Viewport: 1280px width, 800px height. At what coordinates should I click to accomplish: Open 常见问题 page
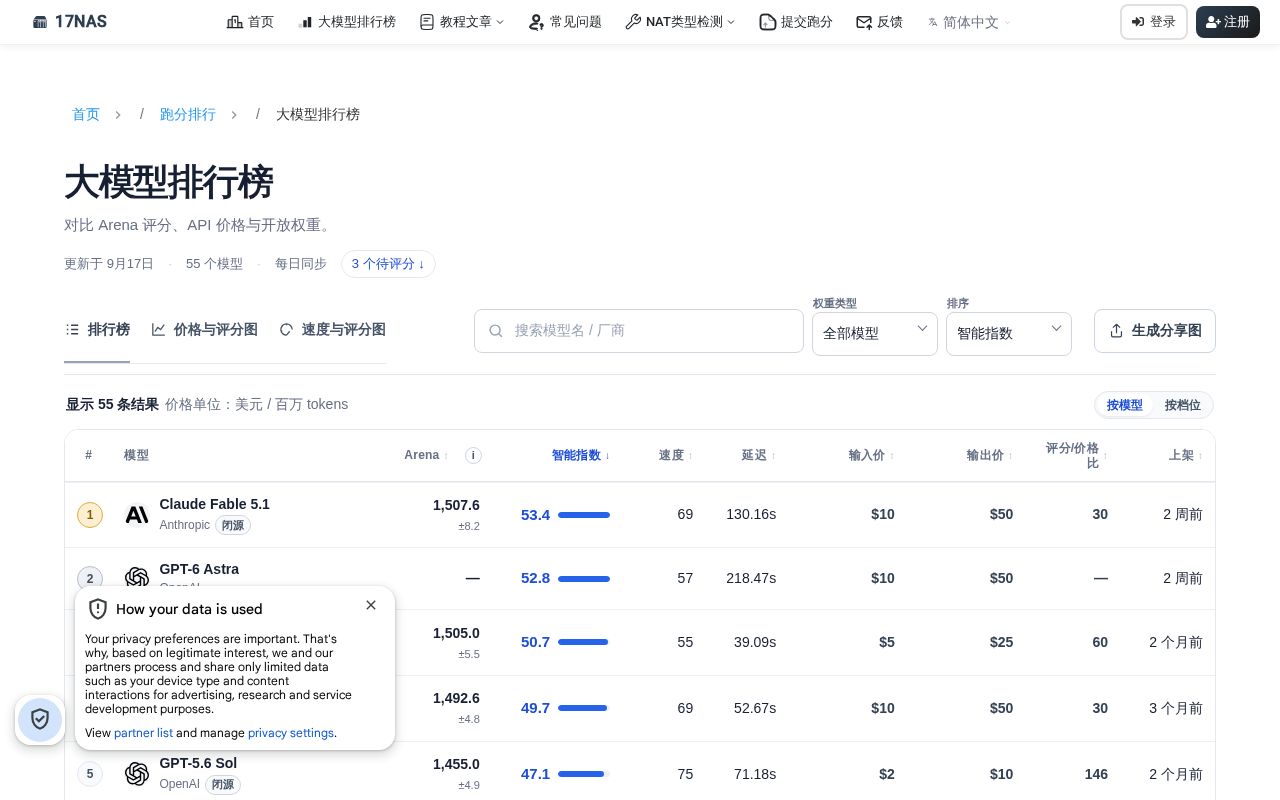tap(565, 22)
